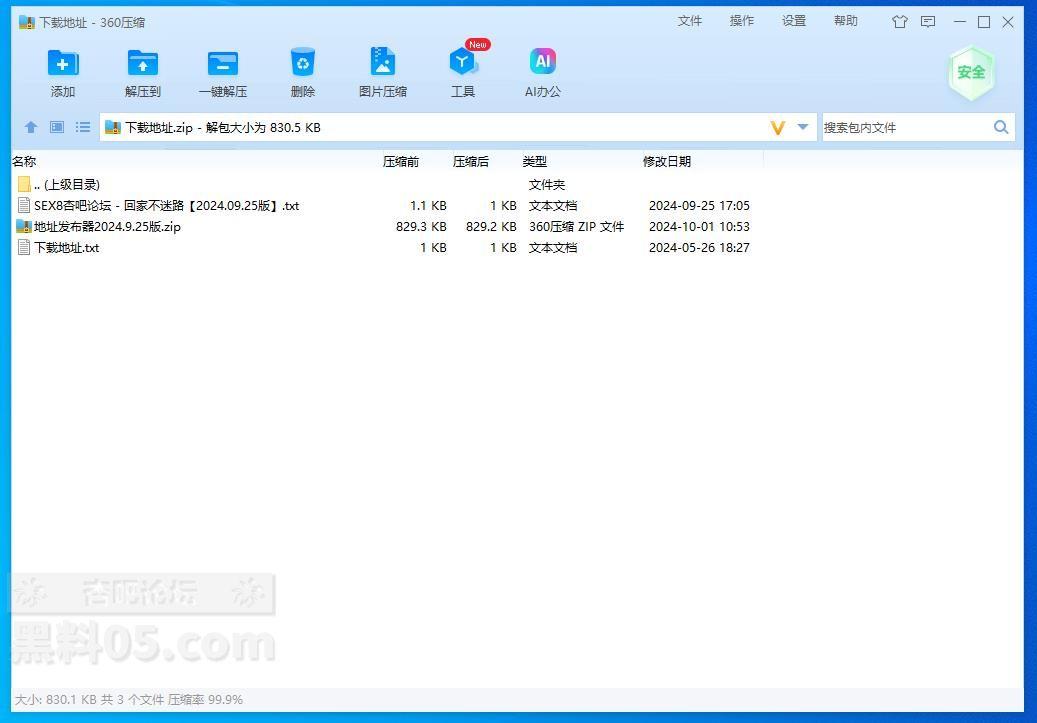
Task: Select the .. (上级目录) folder row
Action: pyautogui.click(x=387, y=185)
